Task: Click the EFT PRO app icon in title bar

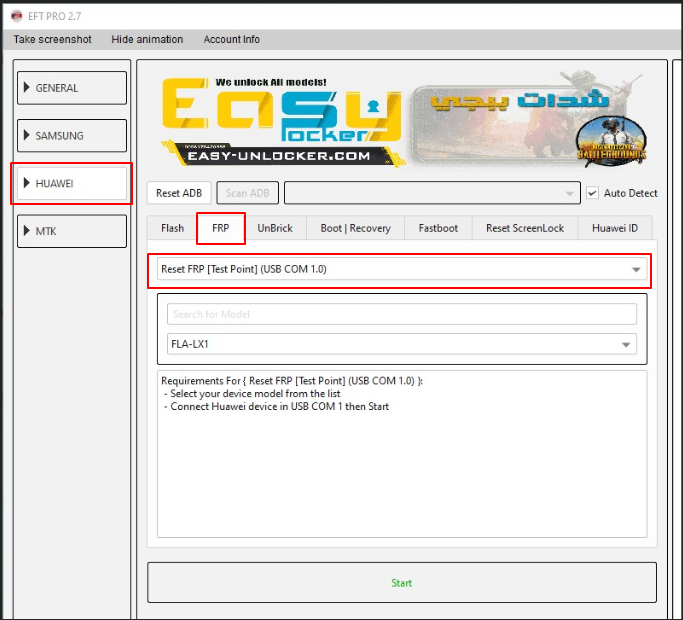Action: point(17,16)
